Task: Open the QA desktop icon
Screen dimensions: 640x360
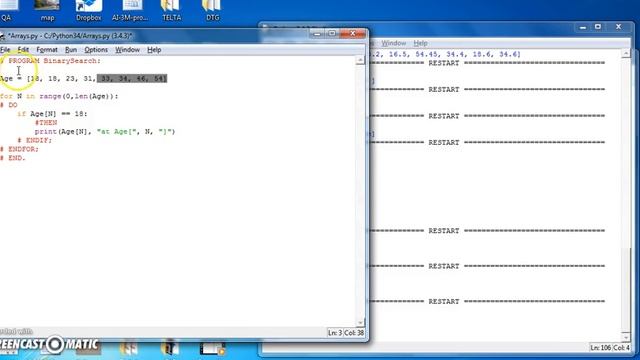Action: pyautogui.click(x=7, y=11)
